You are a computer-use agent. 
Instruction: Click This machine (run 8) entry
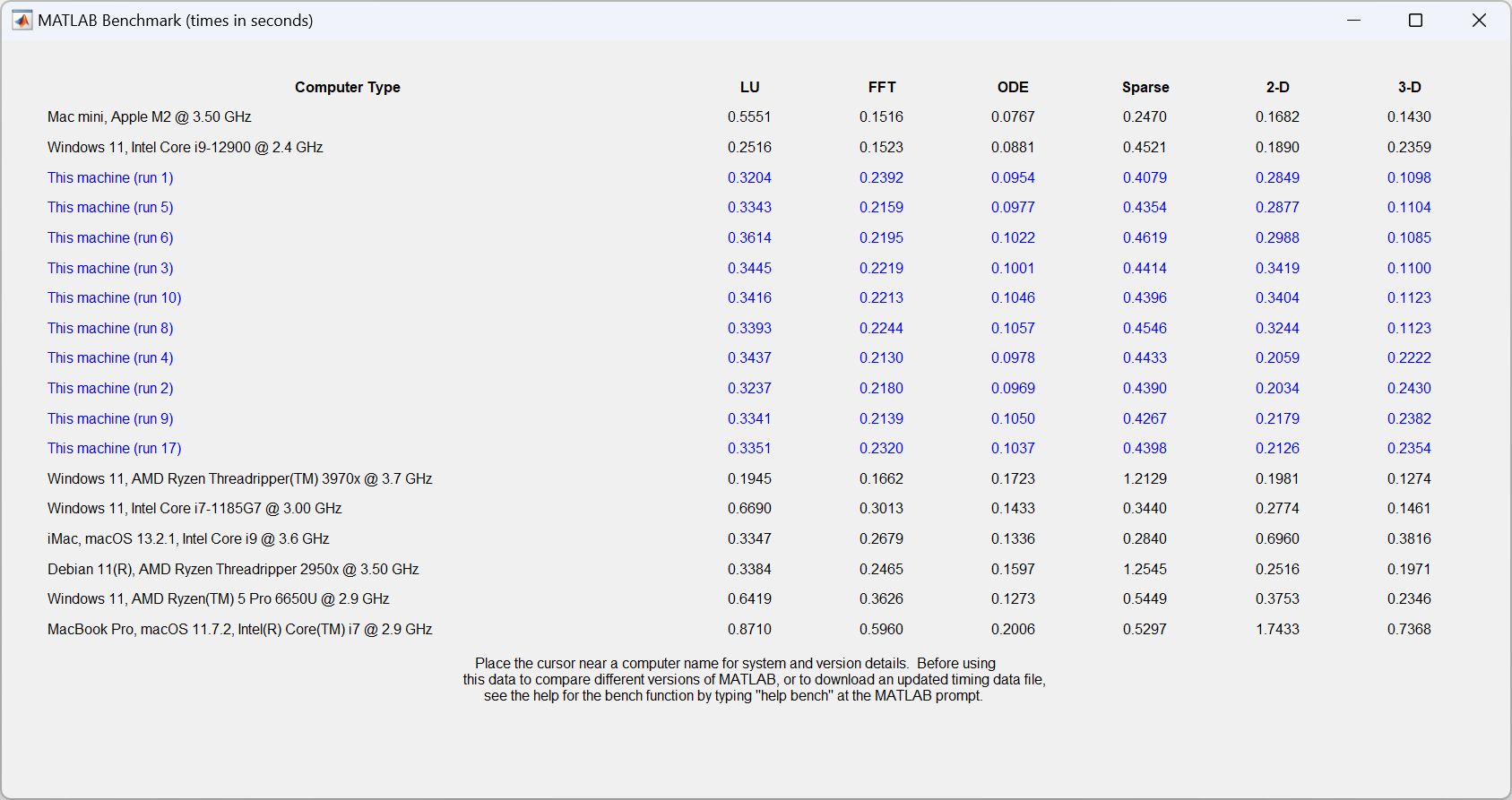[110, 328]
